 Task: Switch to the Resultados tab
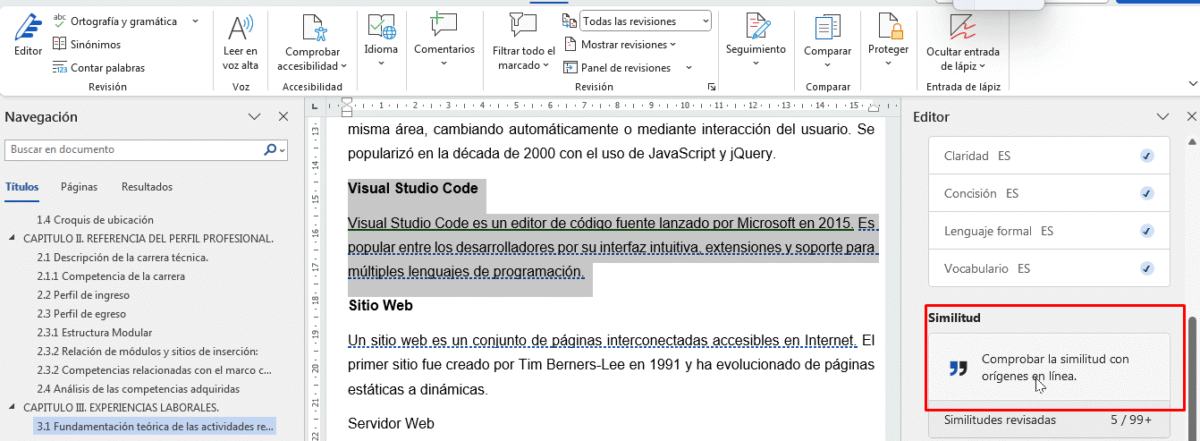point(147,187)
